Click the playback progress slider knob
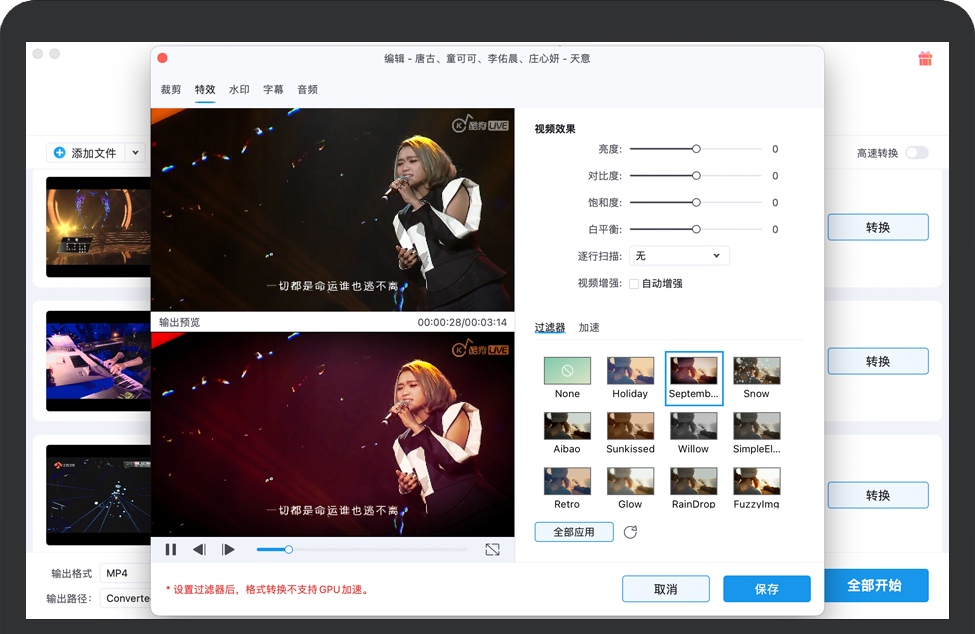 tap(289, 549)
